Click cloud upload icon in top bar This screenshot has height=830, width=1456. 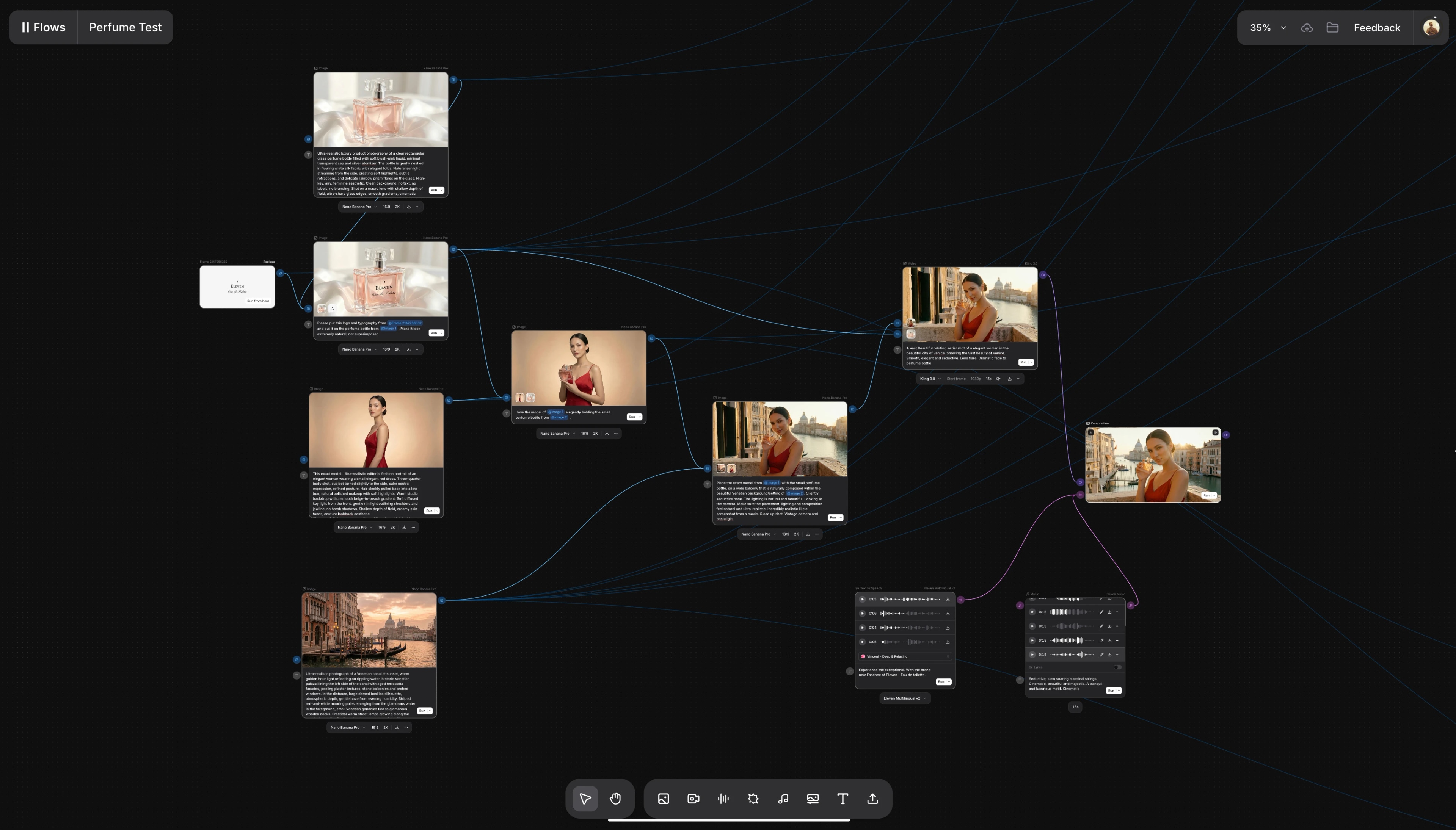[1307, 28]
